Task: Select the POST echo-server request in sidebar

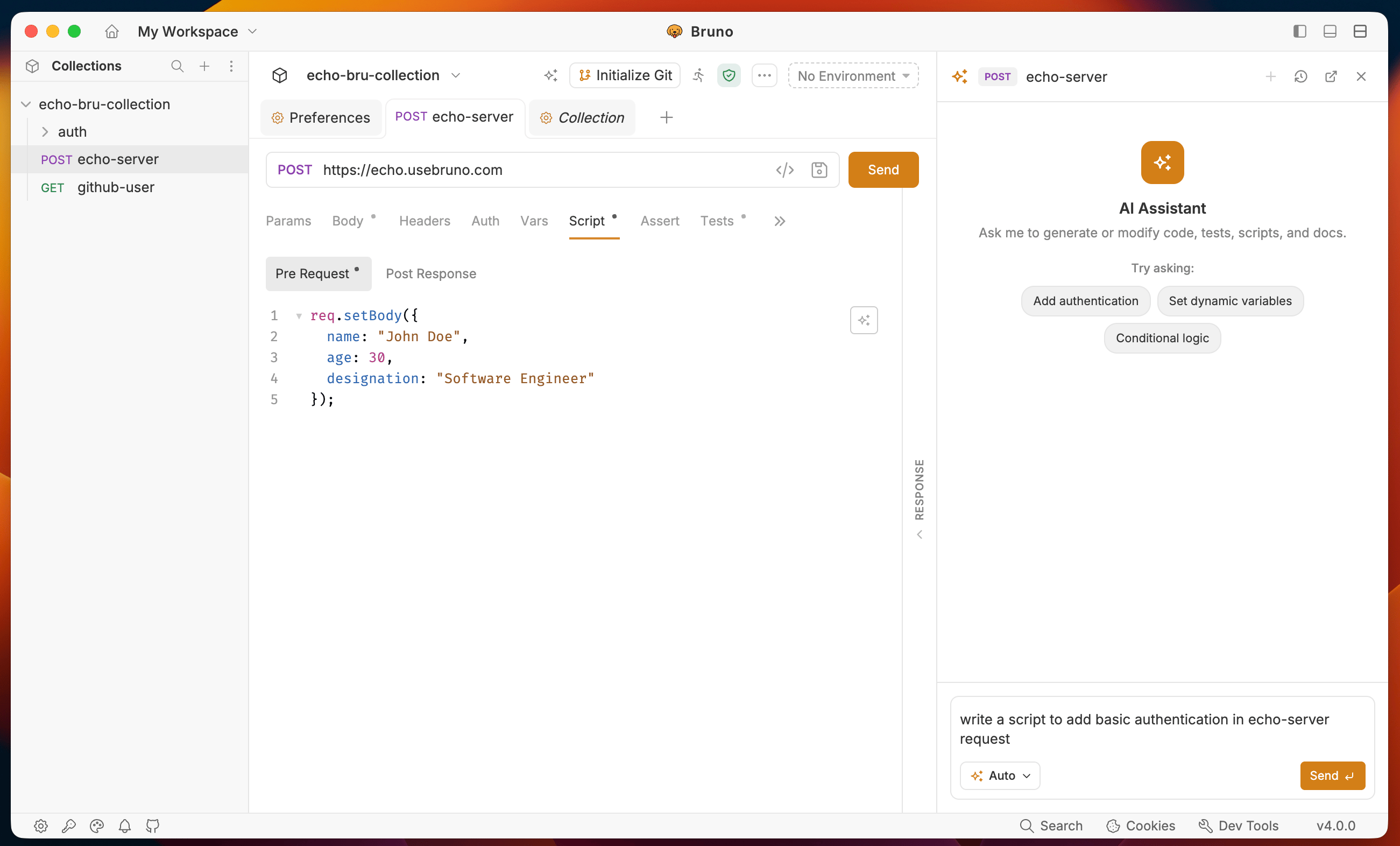Action: 130,159
